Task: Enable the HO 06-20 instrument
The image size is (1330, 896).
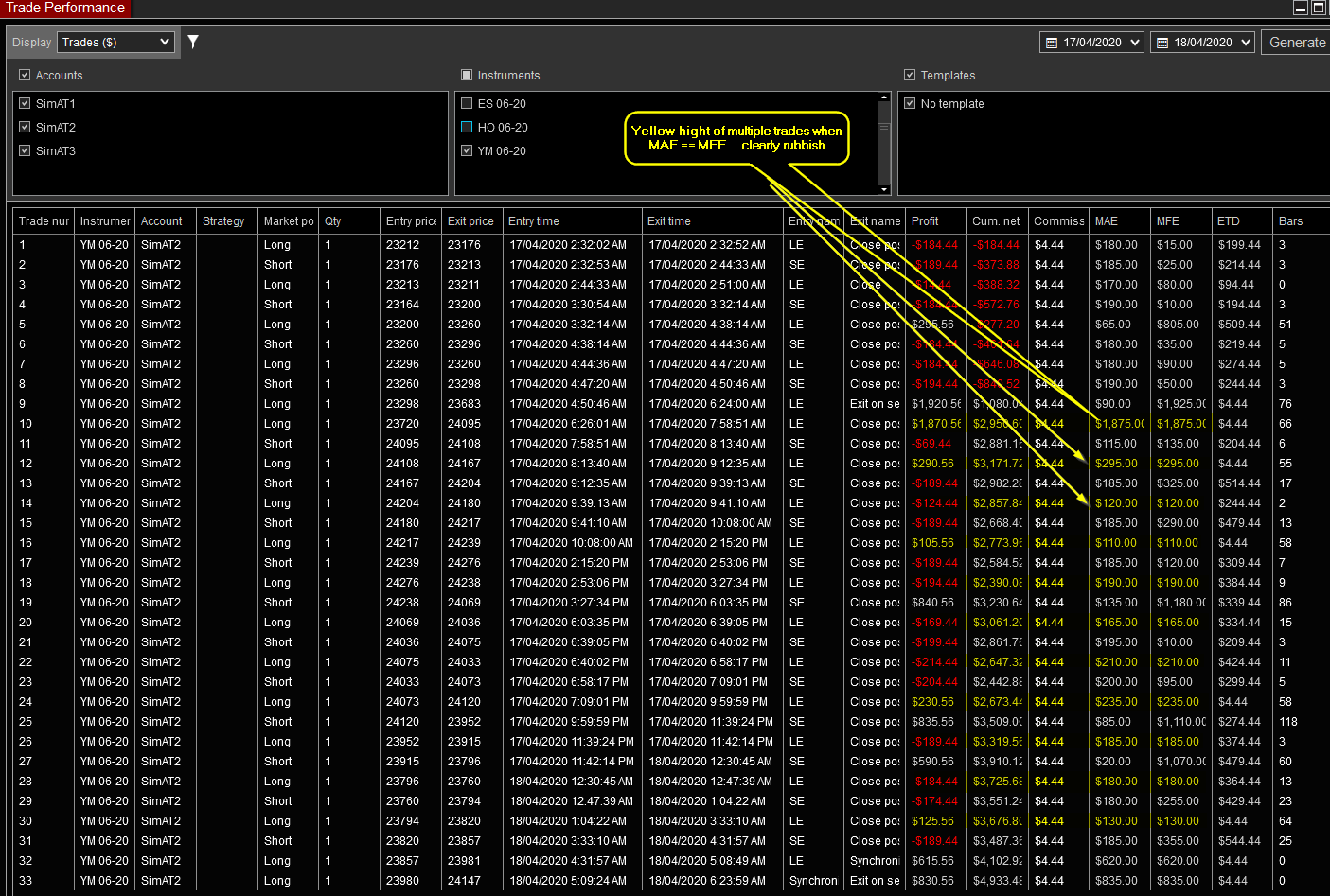Action: click(467, 127)
